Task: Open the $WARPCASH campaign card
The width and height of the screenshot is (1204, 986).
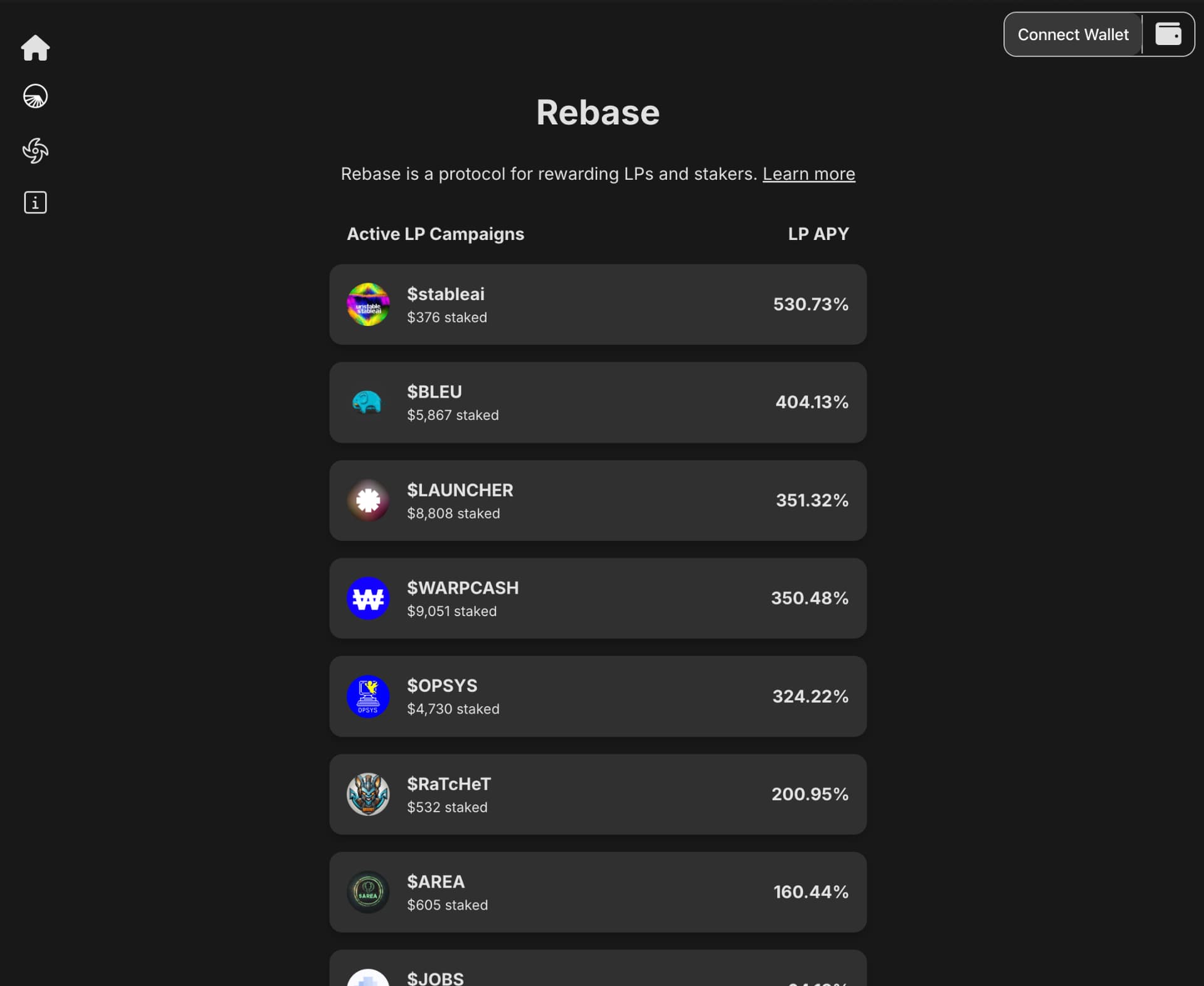Action: coord(598,599)
